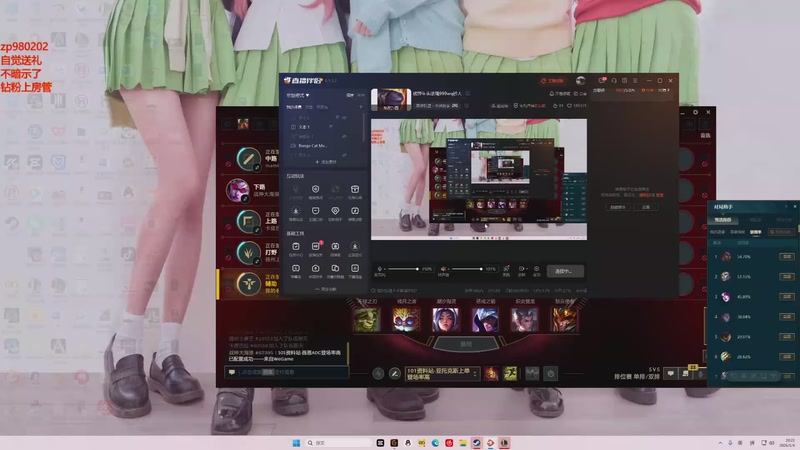Click third icon in bottom basic tools row

335,270
